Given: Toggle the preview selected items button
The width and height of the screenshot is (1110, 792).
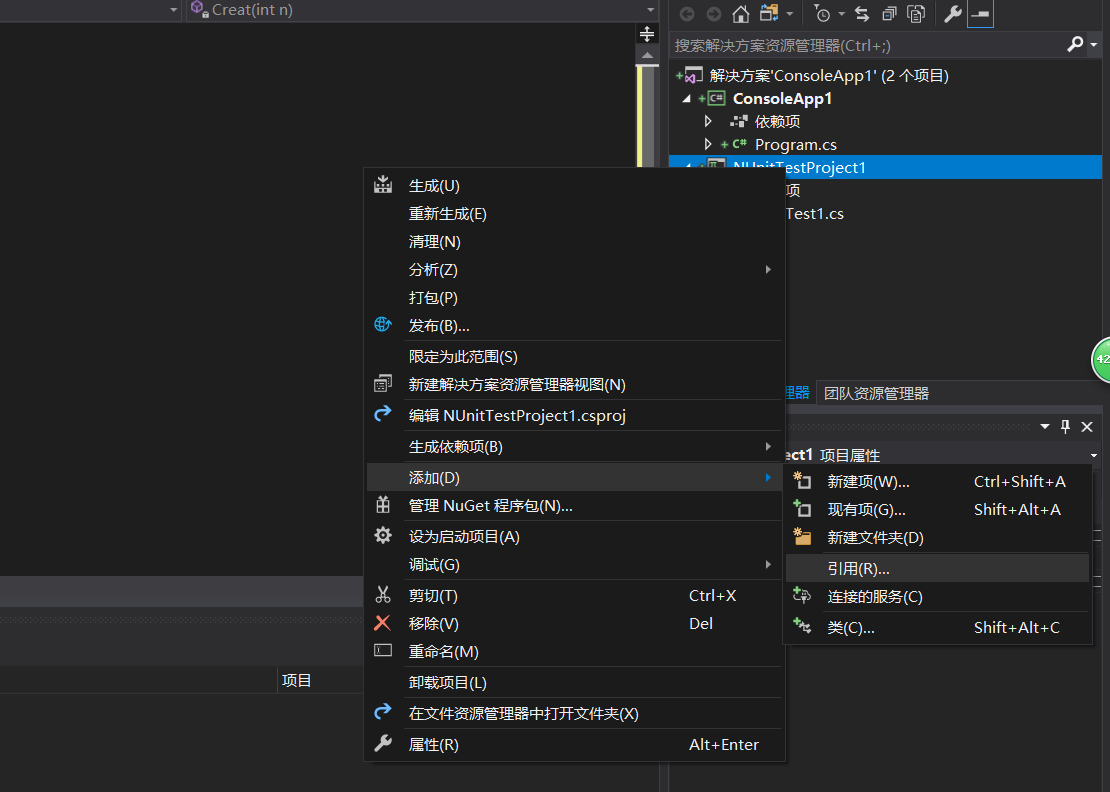Looking at the screenshot, I should tap(980, 13).
